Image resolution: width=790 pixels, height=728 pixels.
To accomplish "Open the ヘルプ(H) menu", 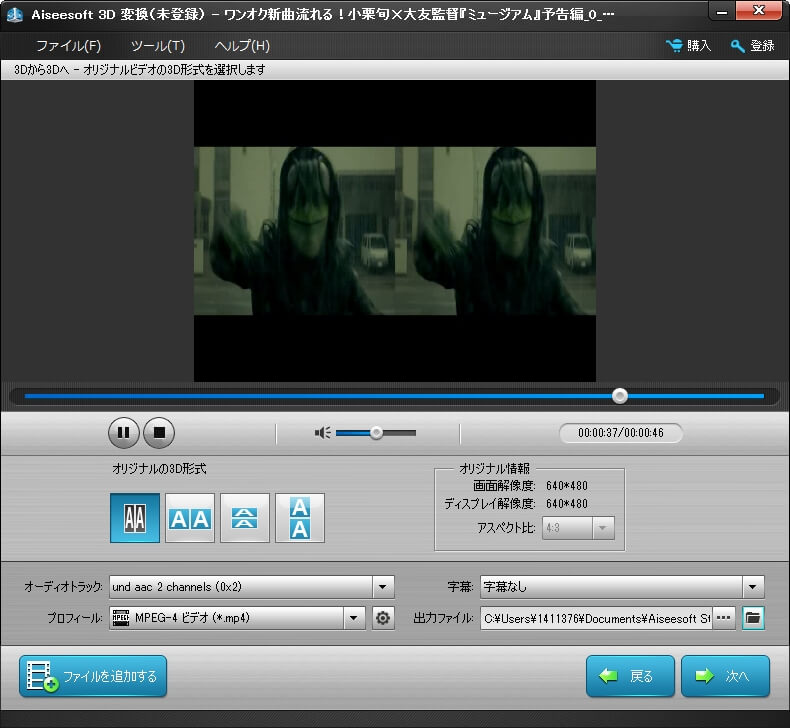I will [242, 46].
